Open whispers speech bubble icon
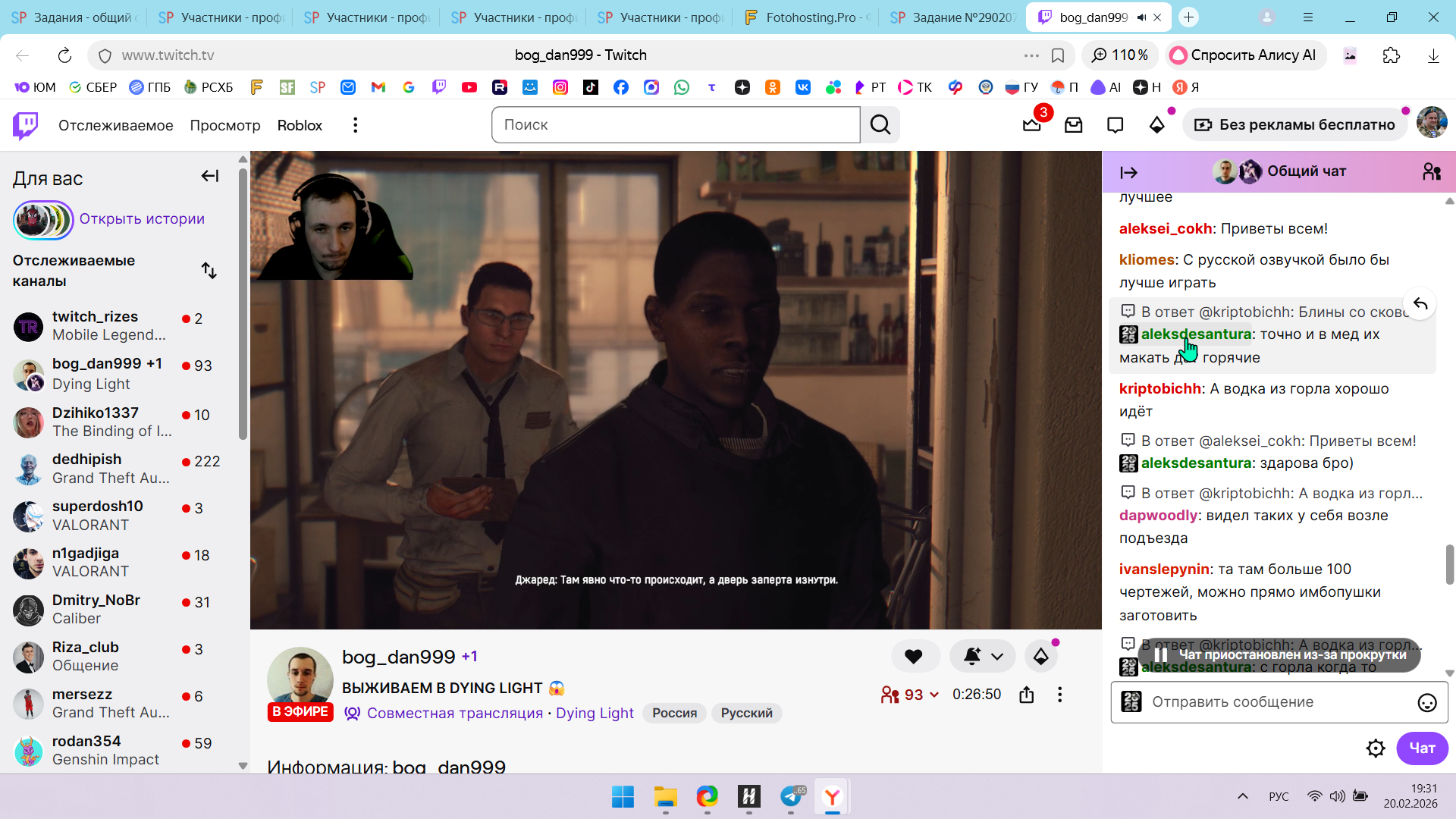 point(1115,125)
